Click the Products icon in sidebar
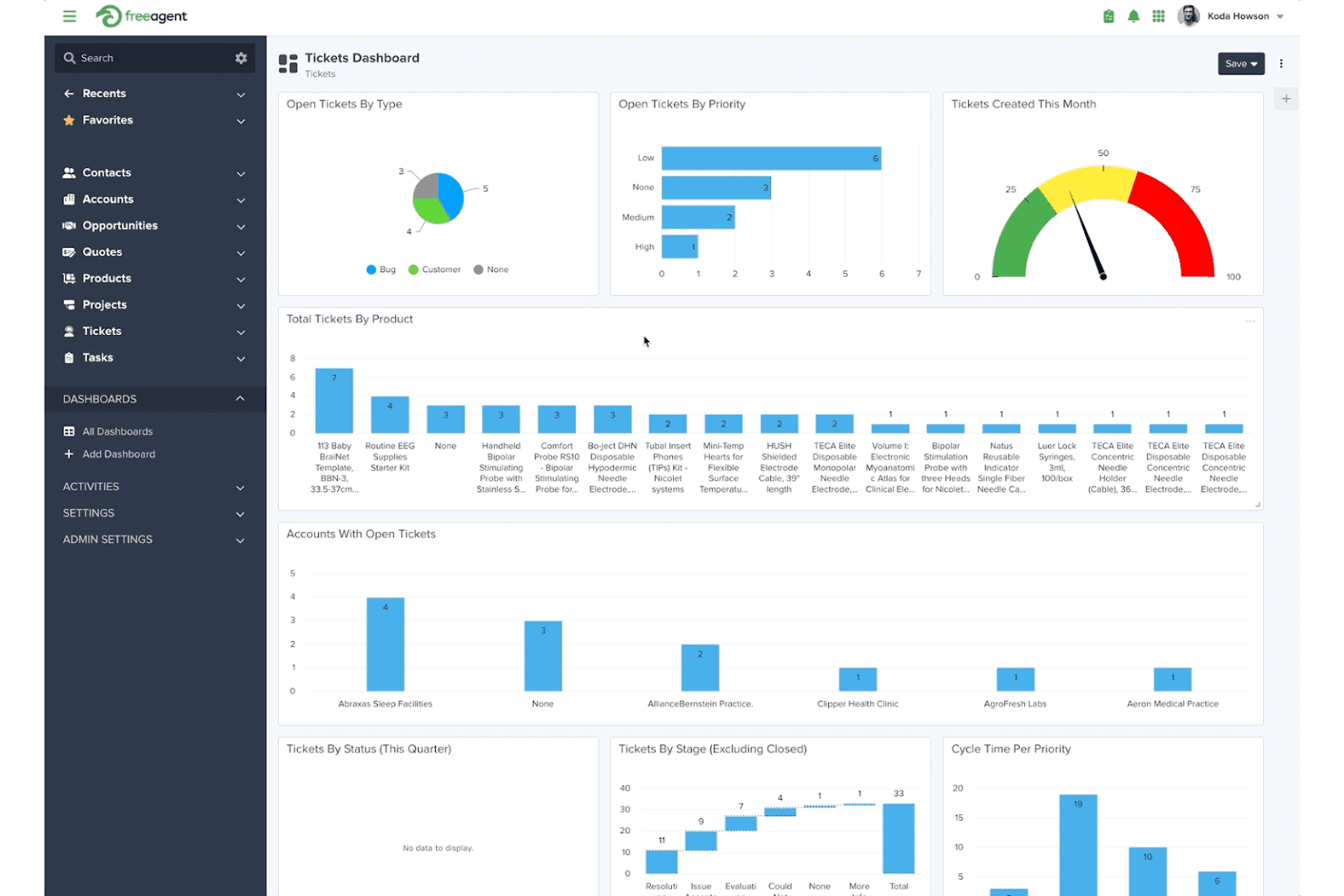The width and height of the screenshot is (1344, 896). (69, 278)
